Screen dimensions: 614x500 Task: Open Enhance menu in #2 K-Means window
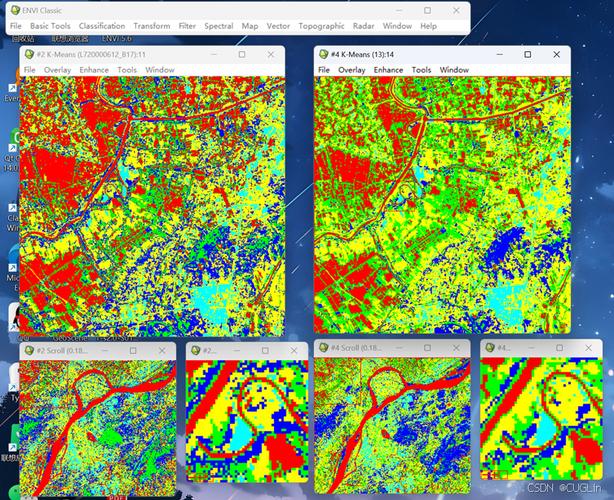click(x=94, y=70)
